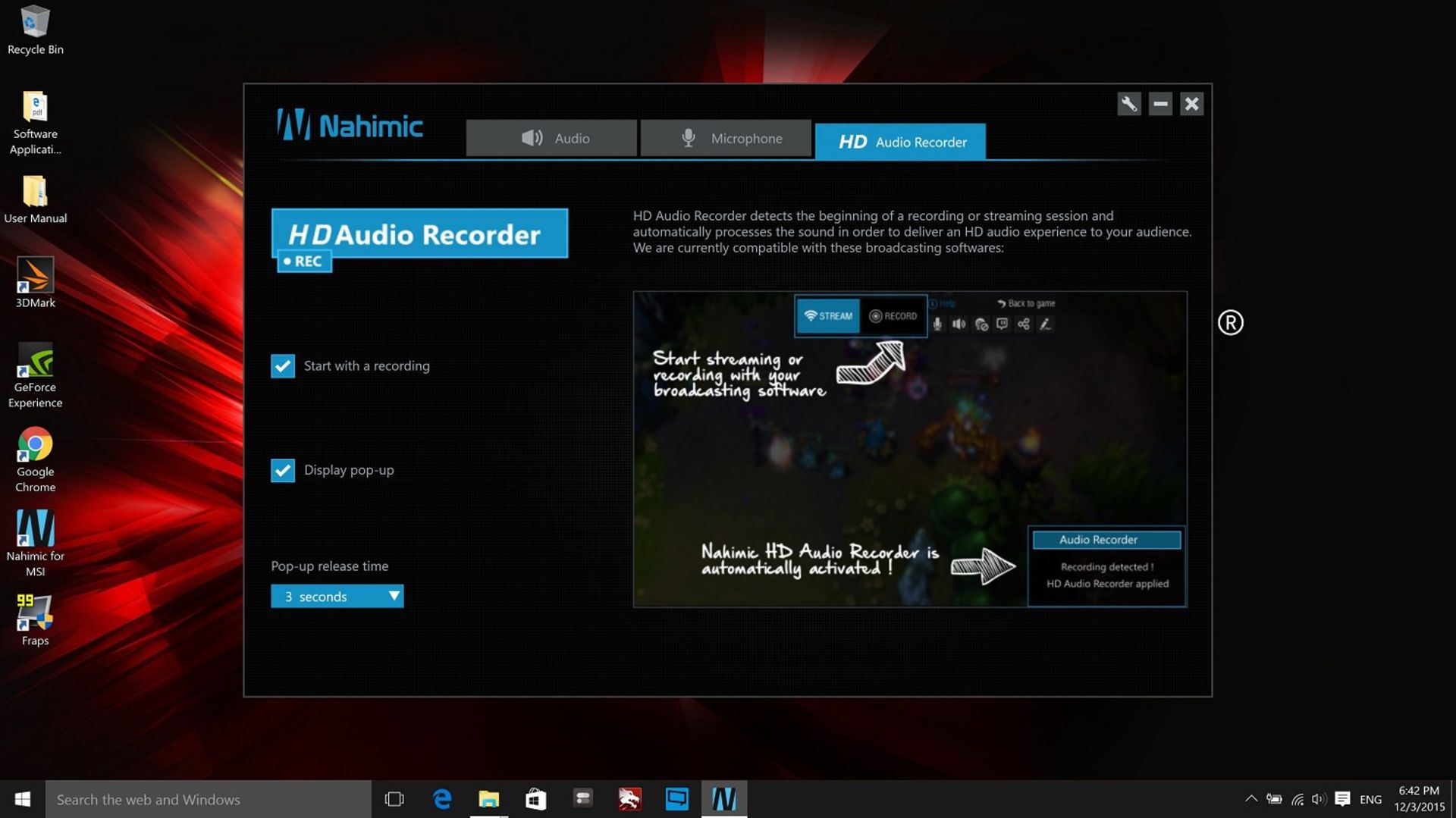
Task: Click the taskbar app left of MSI Dragon
Action: tap(583, 799)
